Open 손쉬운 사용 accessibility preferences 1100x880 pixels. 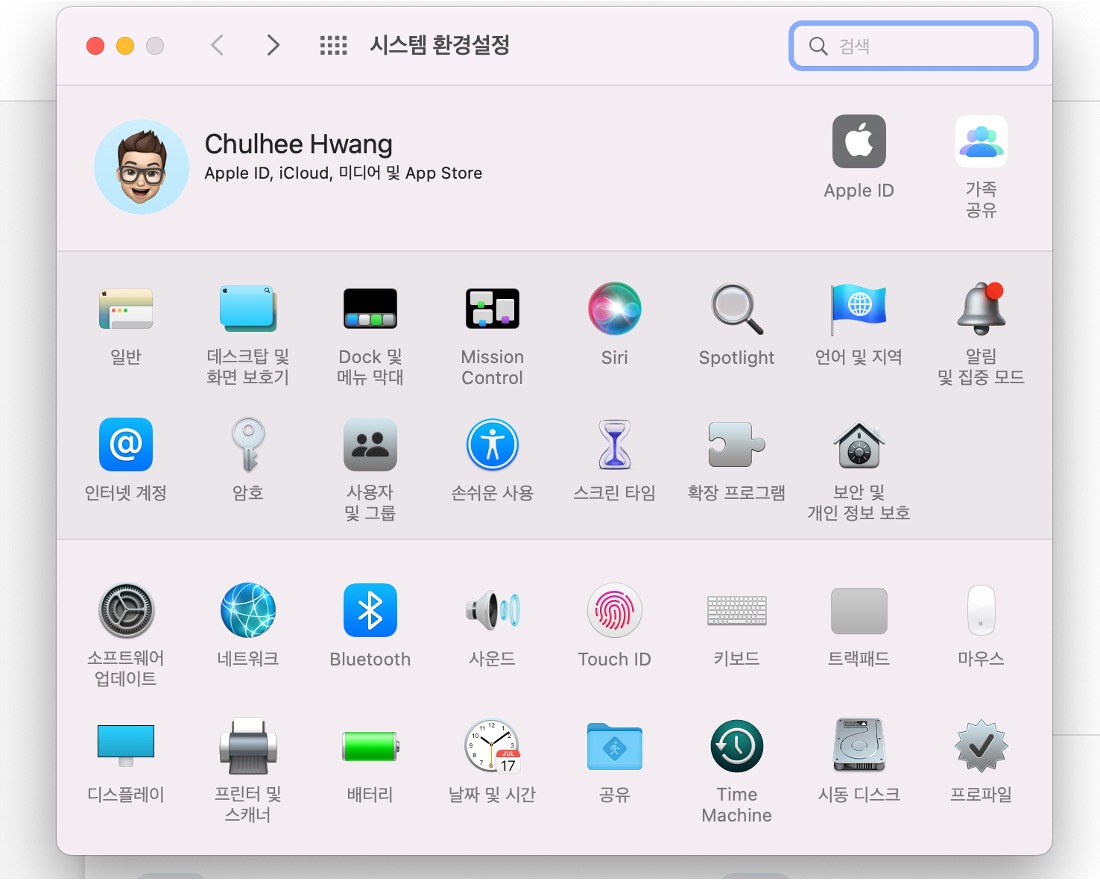tap(492, 444)
